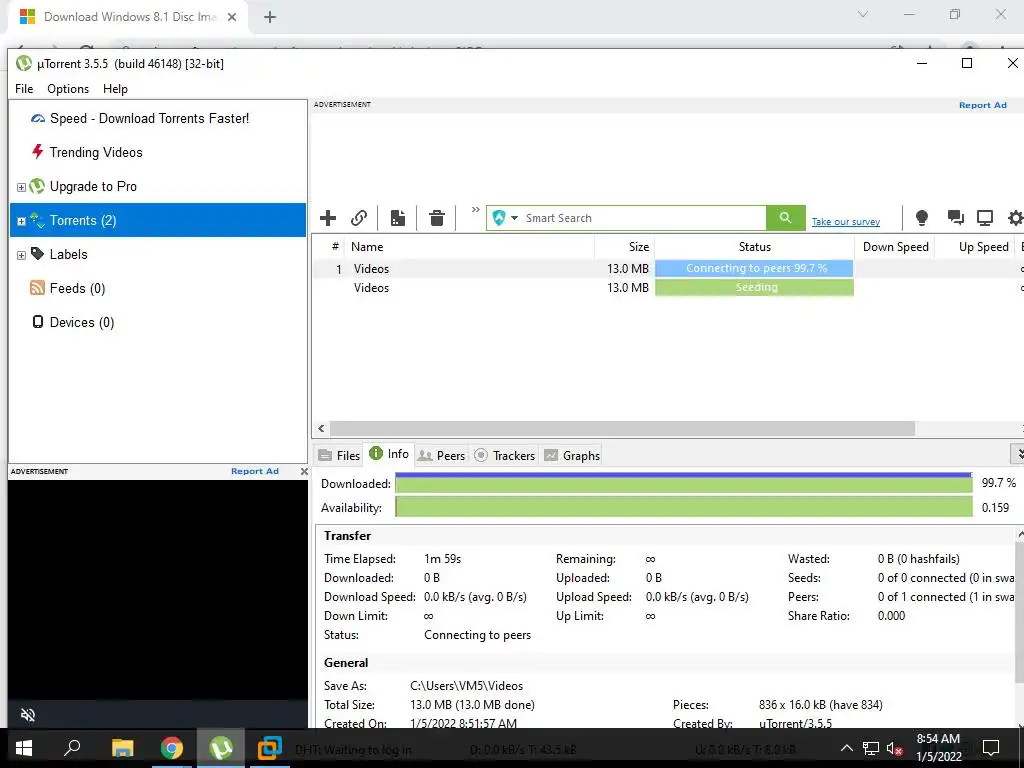The height and width of the screenshot is (768, 1024).
Task: Open the Take our survey link
Action: click(x=846, y=222)
